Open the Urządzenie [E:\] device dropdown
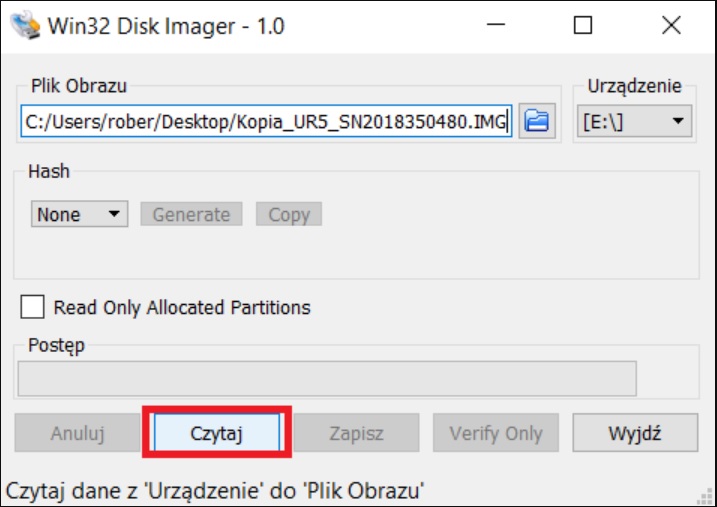 point(634,121)
